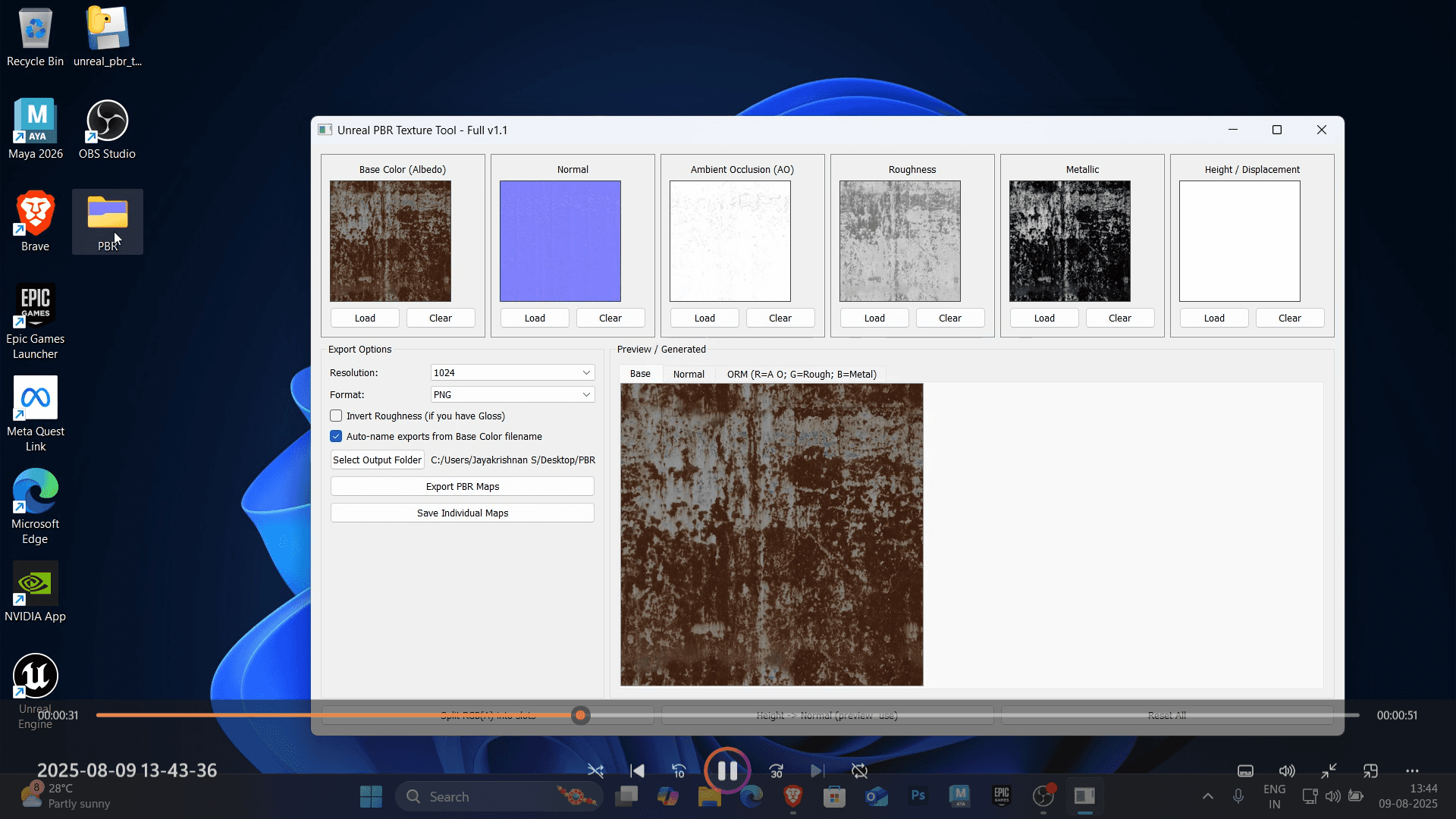Image resolution: width=1456 pixels, height=819 pixels.
Task: Uncheck Auto-name exports from Base Color filename
Action: (336, 437)
